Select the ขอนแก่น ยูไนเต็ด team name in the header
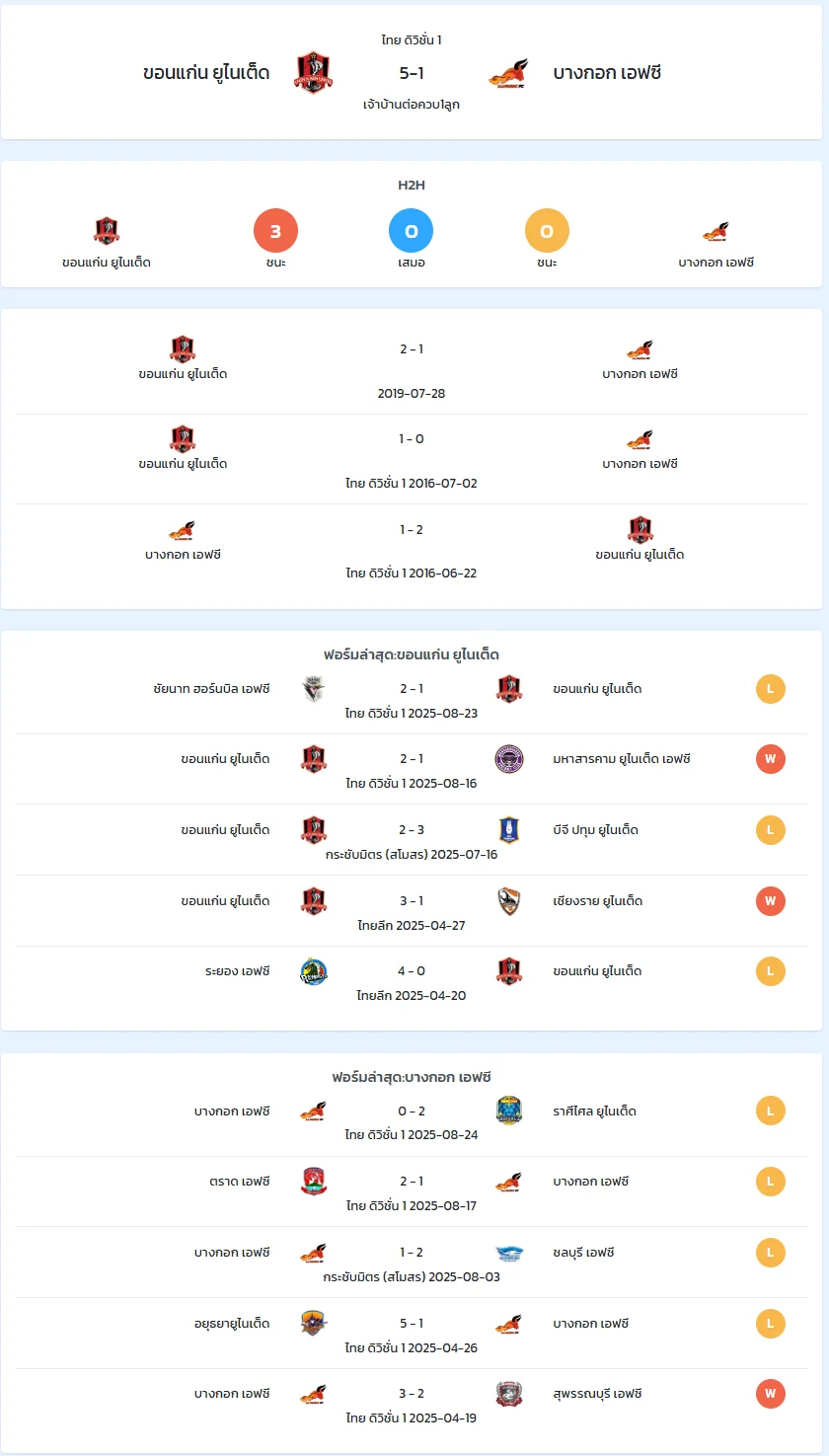 click(206, 72)
